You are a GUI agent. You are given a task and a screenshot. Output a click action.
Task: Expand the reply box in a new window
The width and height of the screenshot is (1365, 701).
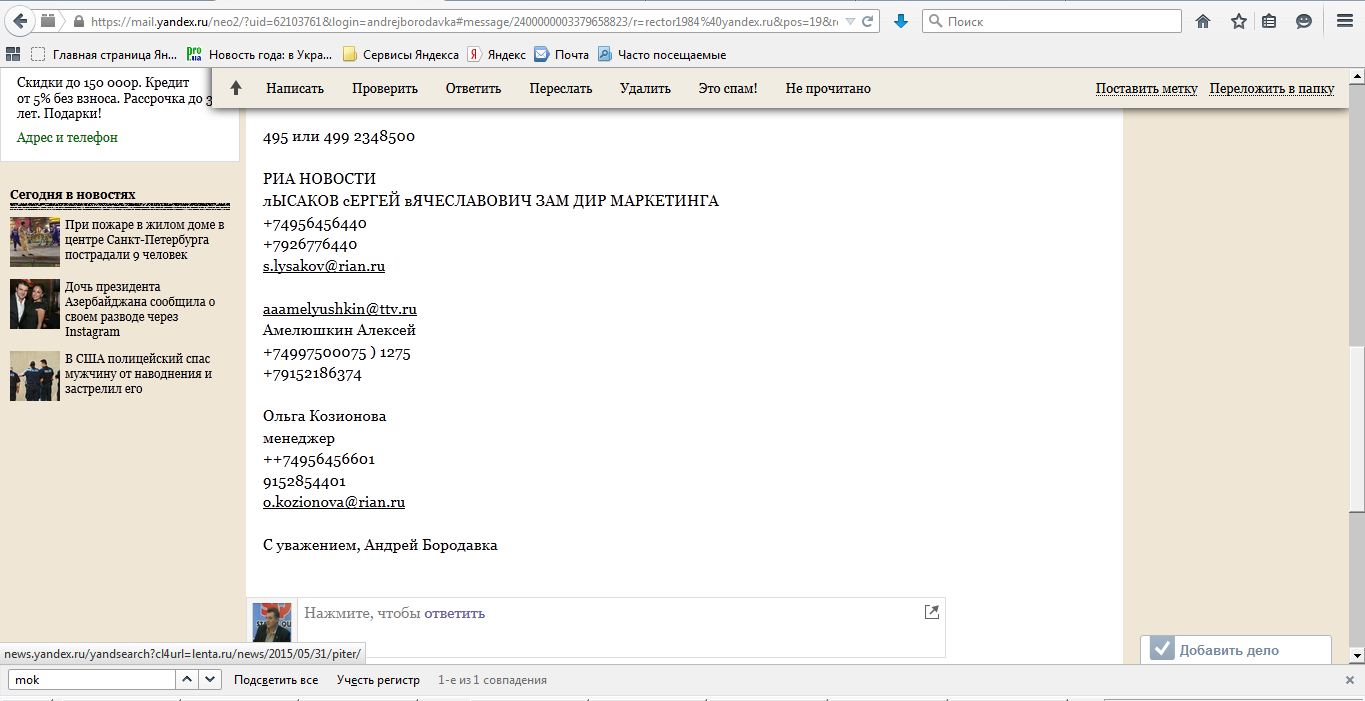click(x=931, y=612)
